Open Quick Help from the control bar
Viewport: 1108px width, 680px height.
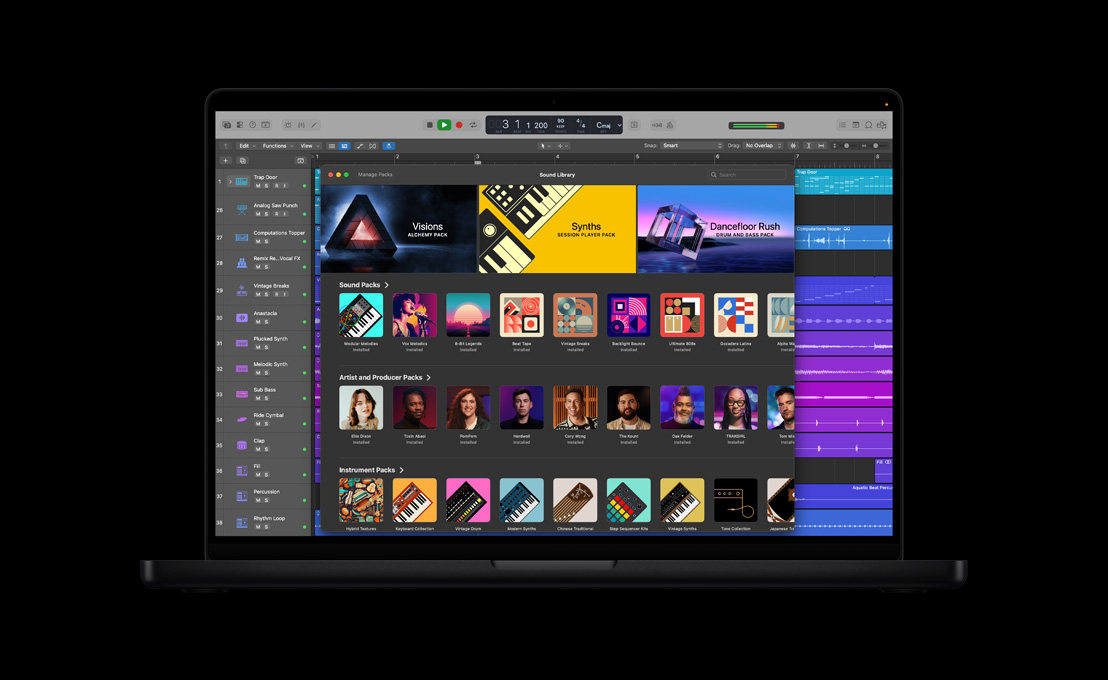(251, 125)
